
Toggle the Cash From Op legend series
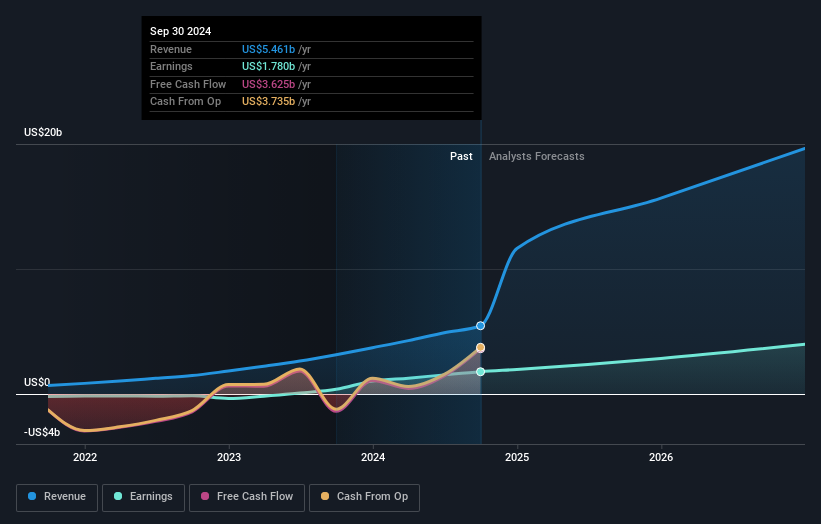coord(364,497)
